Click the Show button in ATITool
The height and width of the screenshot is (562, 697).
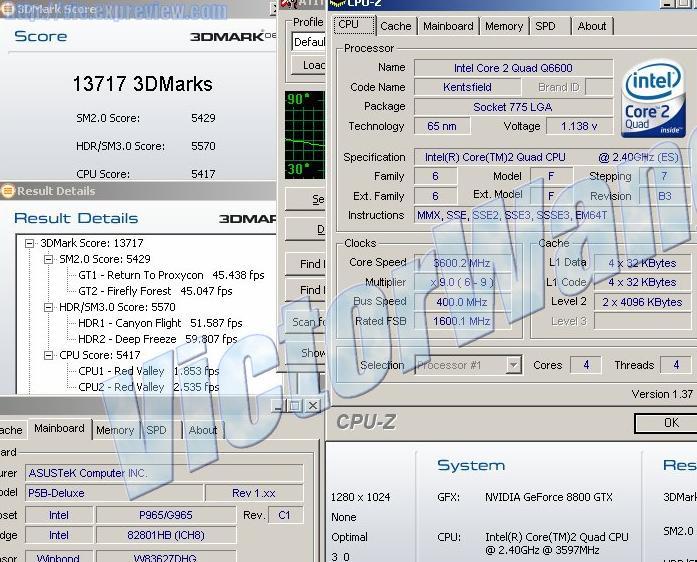point(305,353)
